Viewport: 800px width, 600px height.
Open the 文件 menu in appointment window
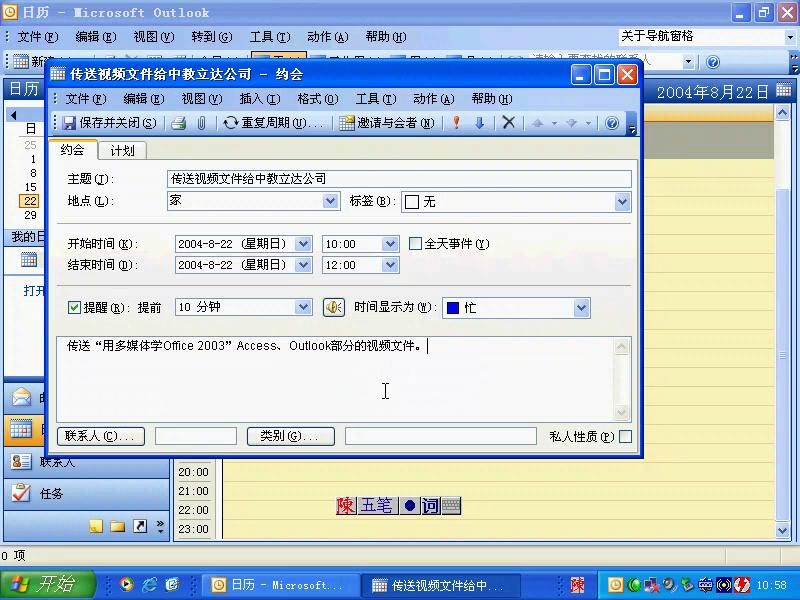pos(85,98)
